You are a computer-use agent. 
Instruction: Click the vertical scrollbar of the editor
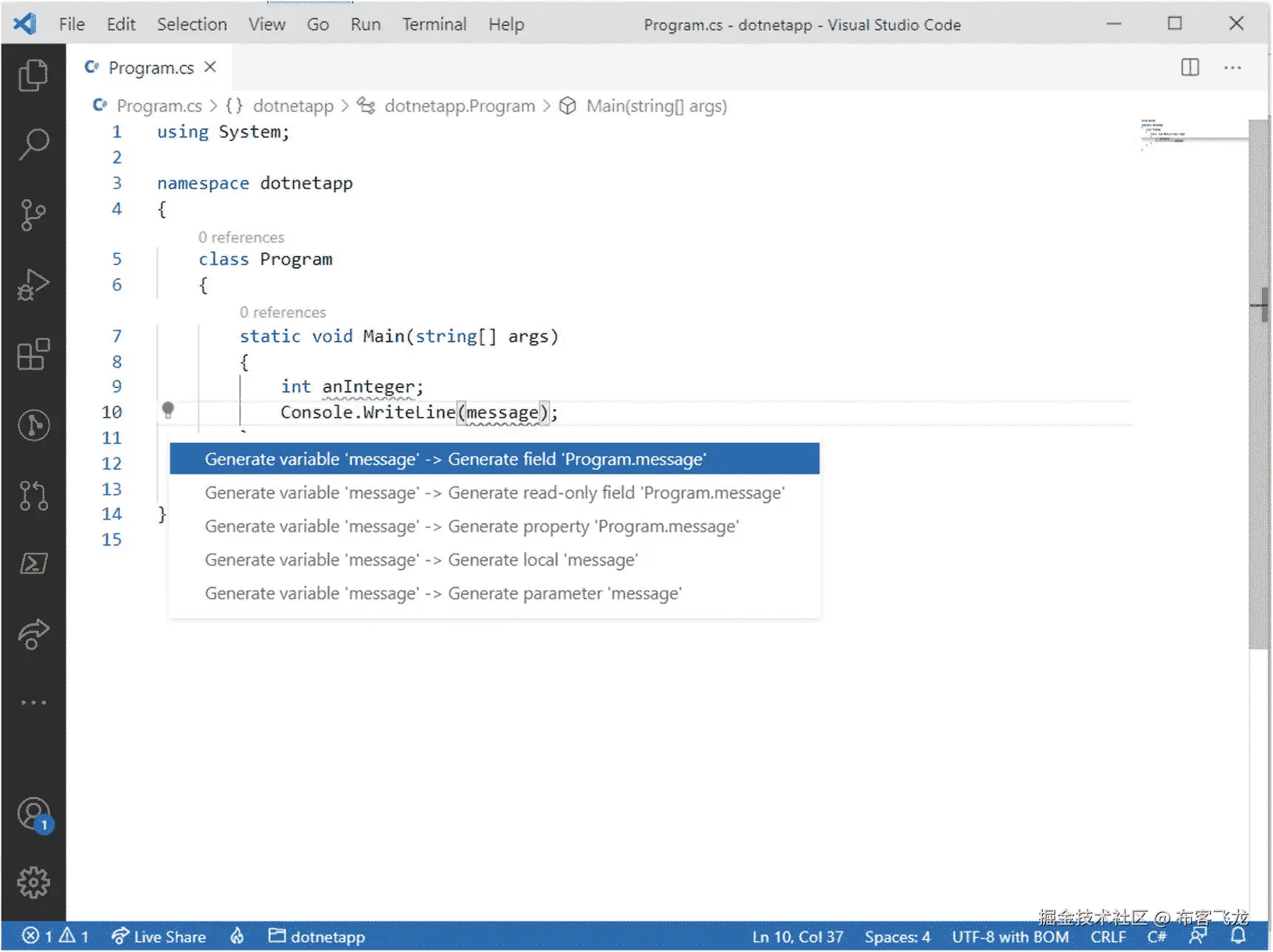click(1258, 384)
